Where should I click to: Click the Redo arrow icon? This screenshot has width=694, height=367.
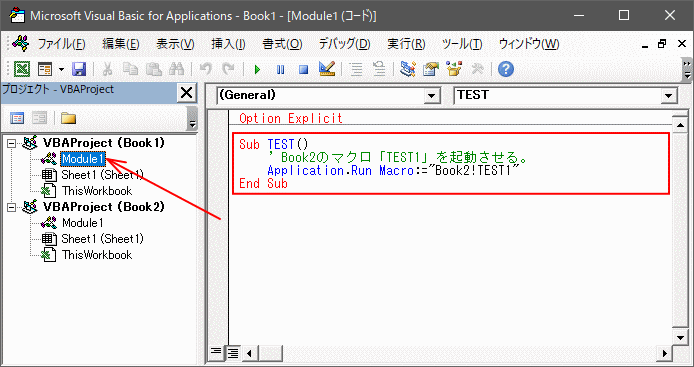[228, 69]
